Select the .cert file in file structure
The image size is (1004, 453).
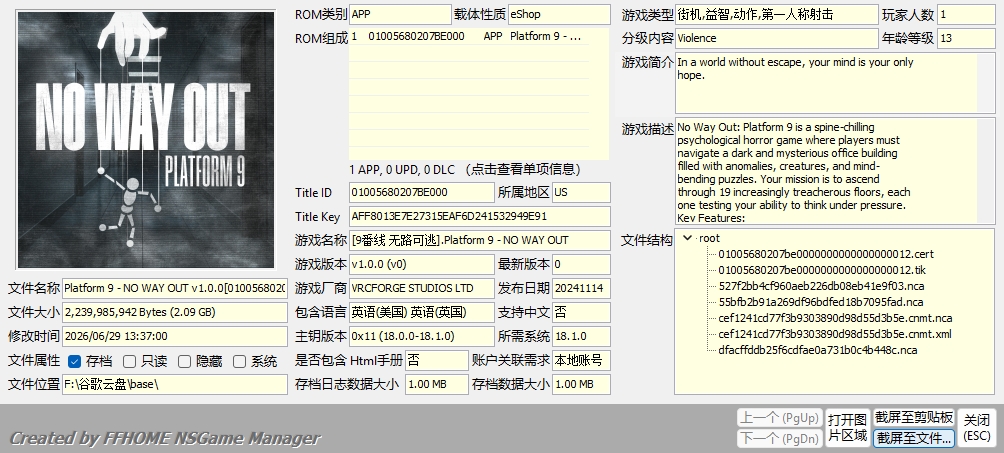825,254
